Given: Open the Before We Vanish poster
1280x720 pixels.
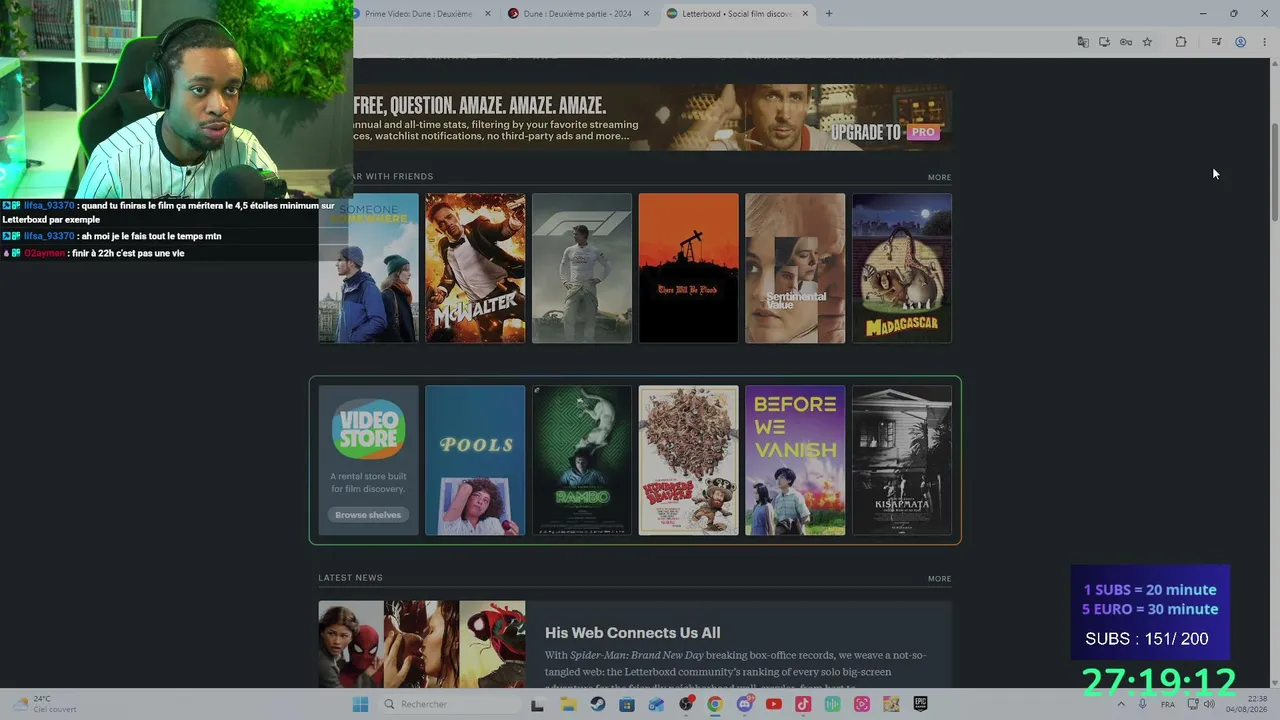Looking at the screenshot, I should 795,460.
